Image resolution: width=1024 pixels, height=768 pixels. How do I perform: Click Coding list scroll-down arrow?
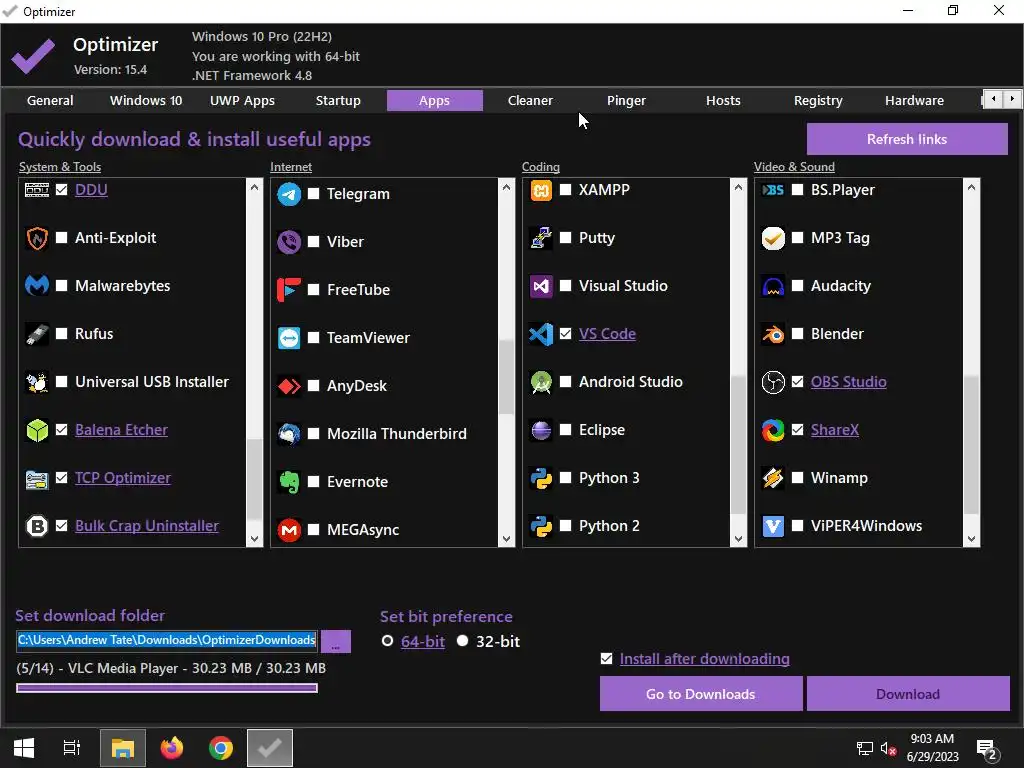point(738,539)
